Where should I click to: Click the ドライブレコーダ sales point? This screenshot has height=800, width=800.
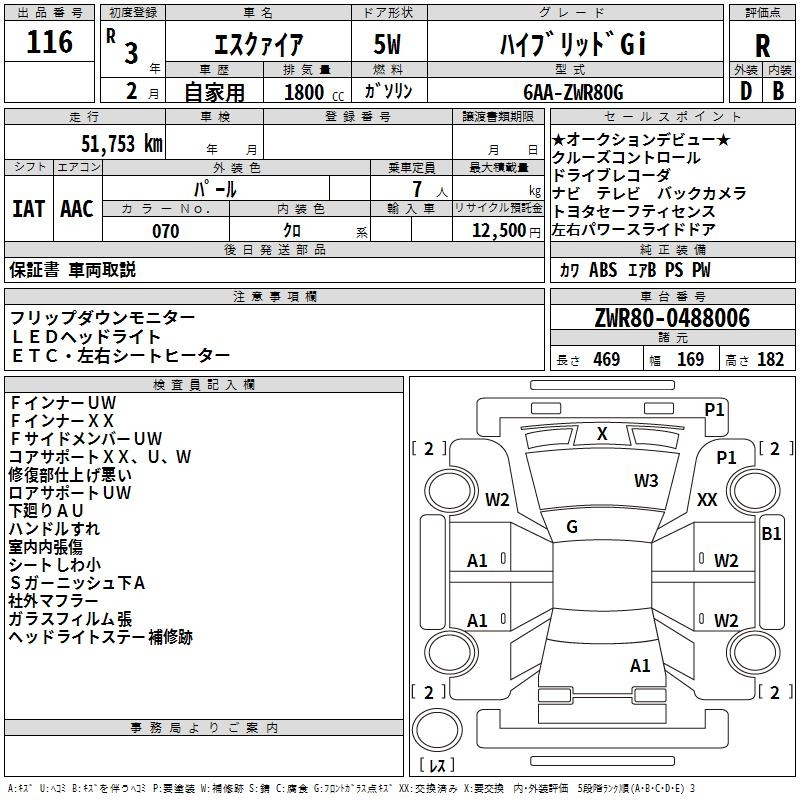[x=611, y=176]
